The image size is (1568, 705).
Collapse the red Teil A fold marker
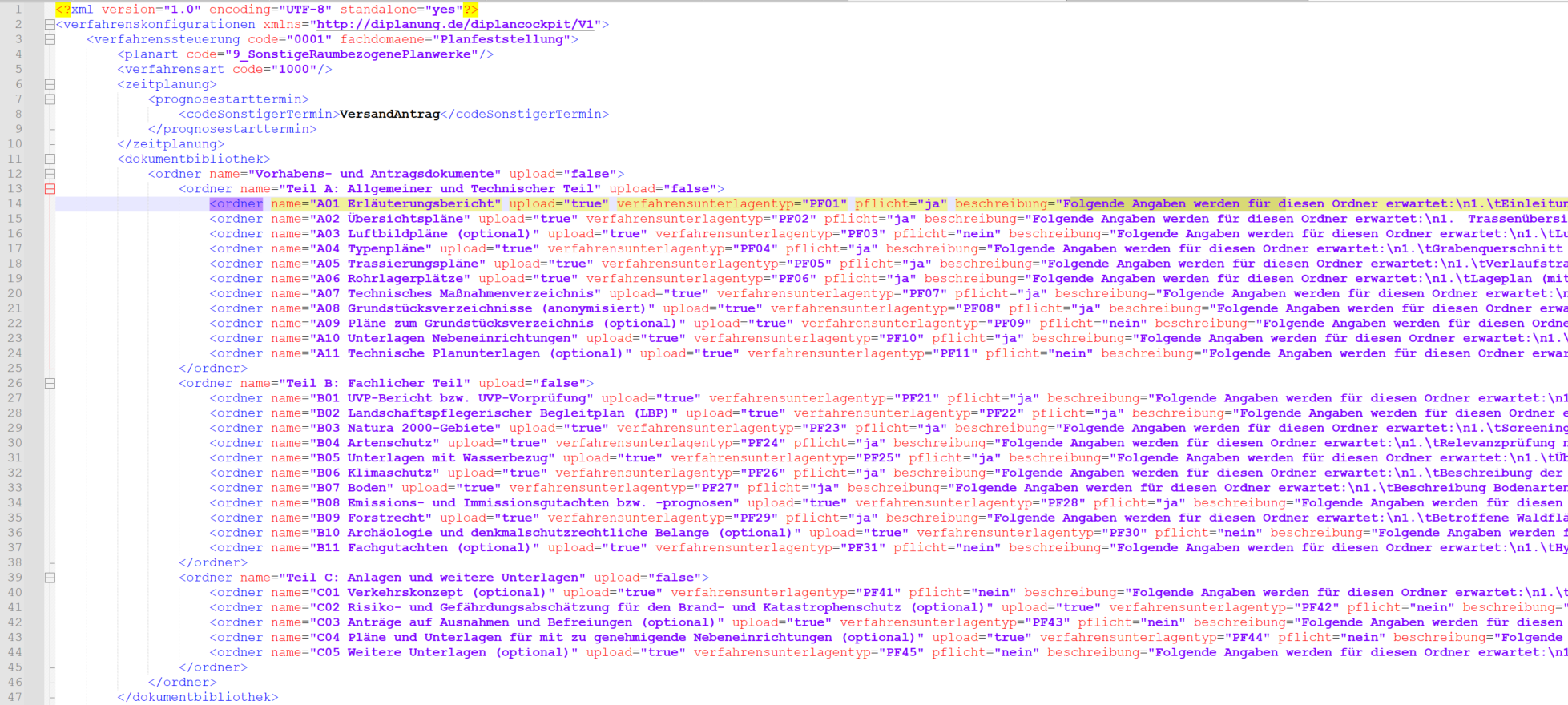(x=50, y=189)
